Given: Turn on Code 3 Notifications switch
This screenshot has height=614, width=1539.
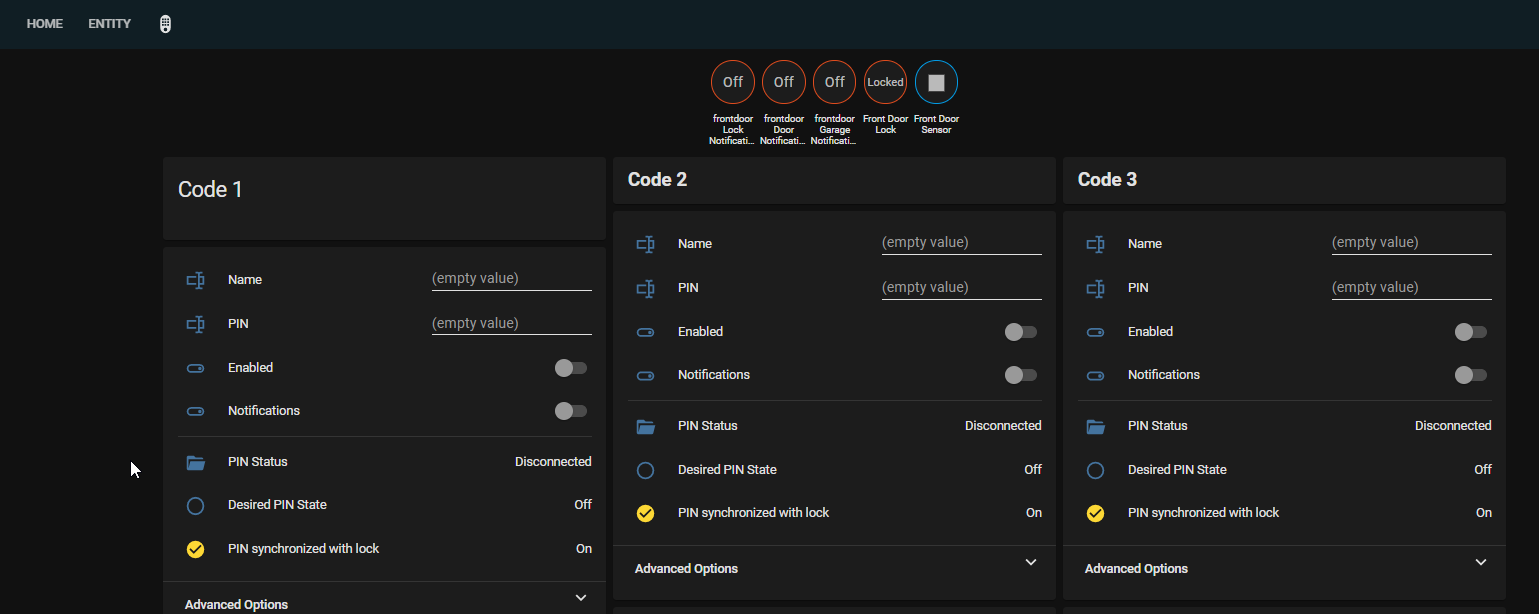Looking at the screenshot, I should click(x=1471, y=375).
